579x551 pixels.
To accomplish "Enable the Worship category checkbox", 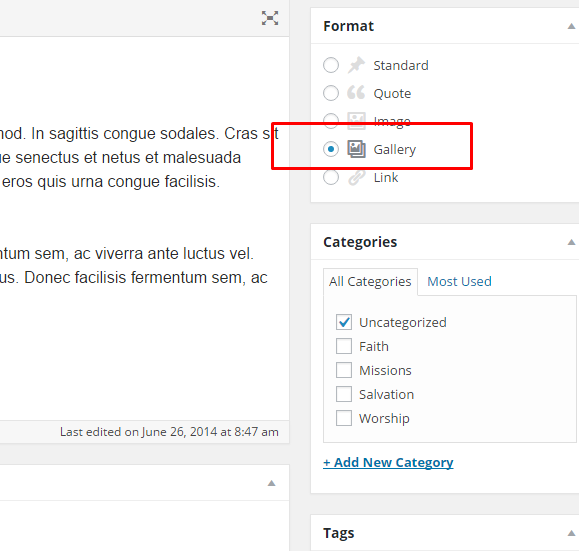I will click(x=344, y=418).
